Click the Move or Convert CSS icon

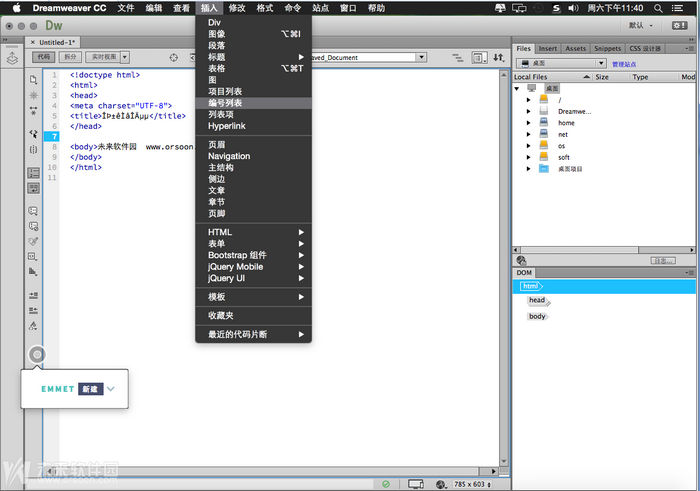(x=33, y=271)
